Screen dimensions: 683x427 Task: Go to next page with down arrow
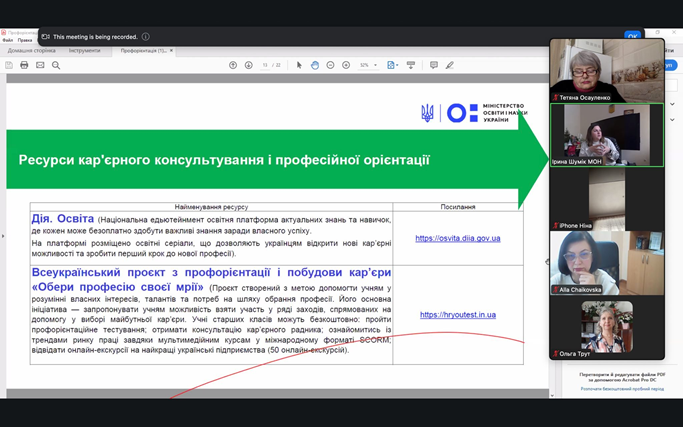pos(248,65)
